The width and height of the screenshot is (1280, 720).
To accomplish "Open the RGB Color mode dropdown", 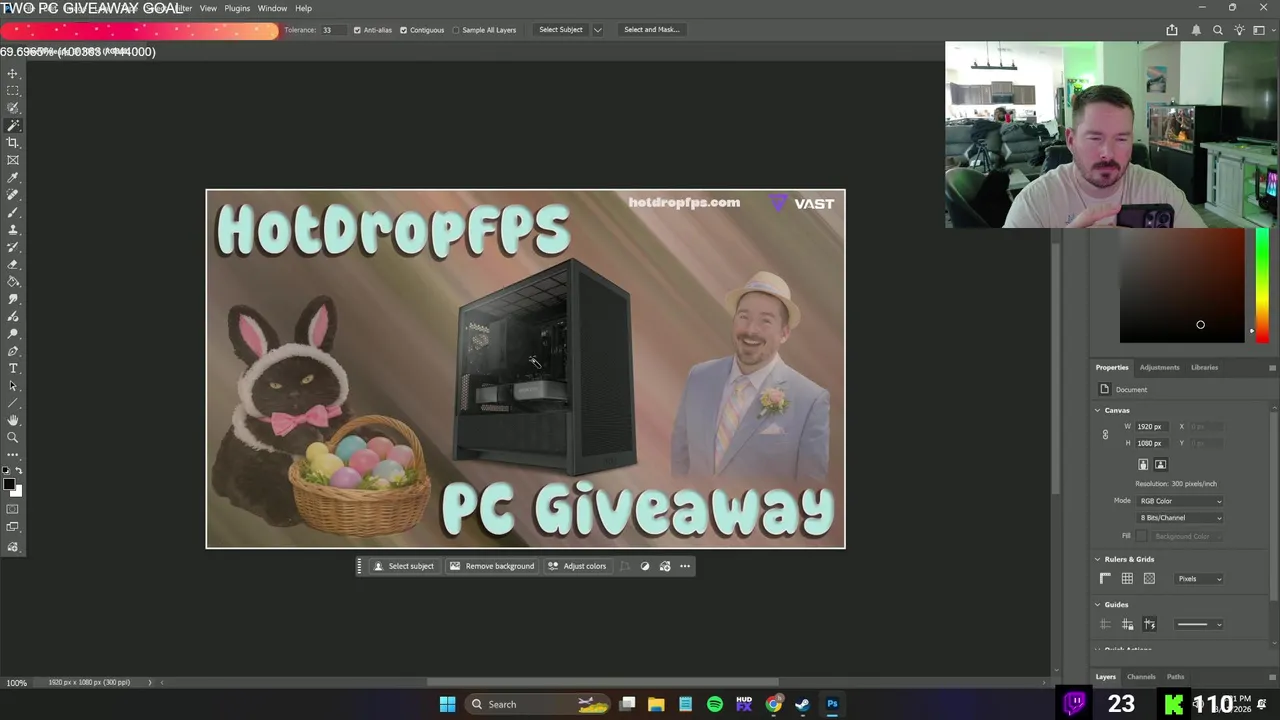I will click(x=1180, y=501).
